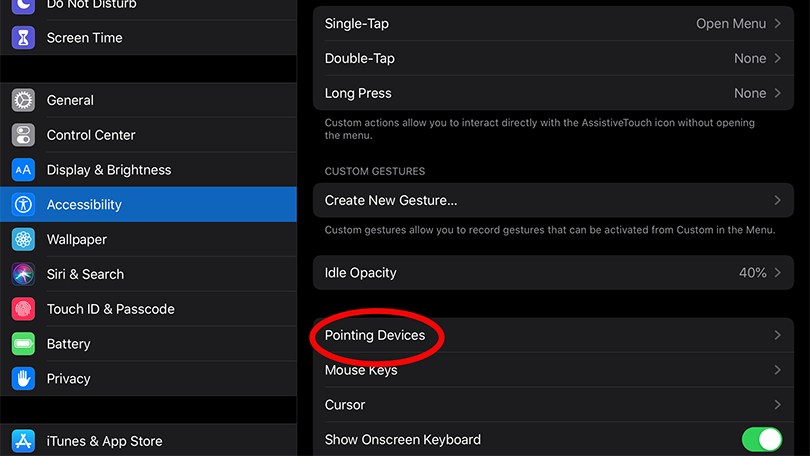Select Display & Brightness AA icon
Viewport: 810px width, 456px height.
pyautogui.click(x=23, y=170)
